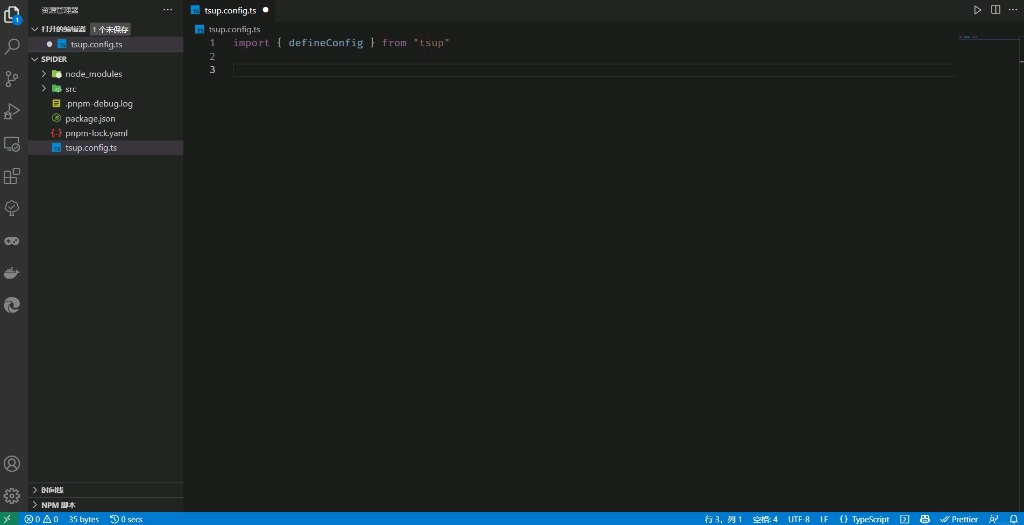Open the gamepad-shaped activity bar icon
The height and width of the screenshot is (525, 1024).
point(12,241)
